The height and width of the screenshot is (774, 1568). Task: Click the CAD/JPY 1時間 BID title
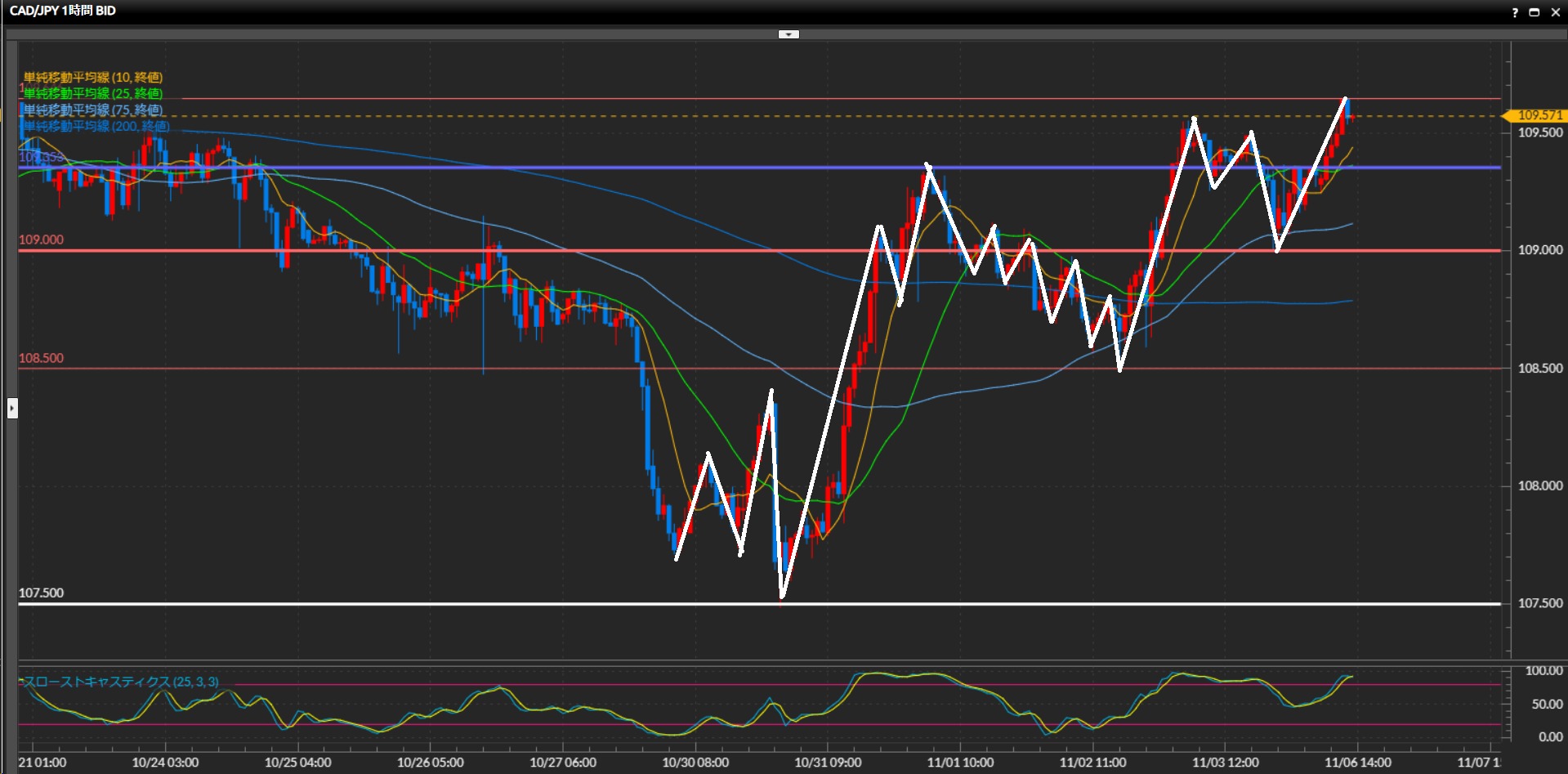pos(63,11)
